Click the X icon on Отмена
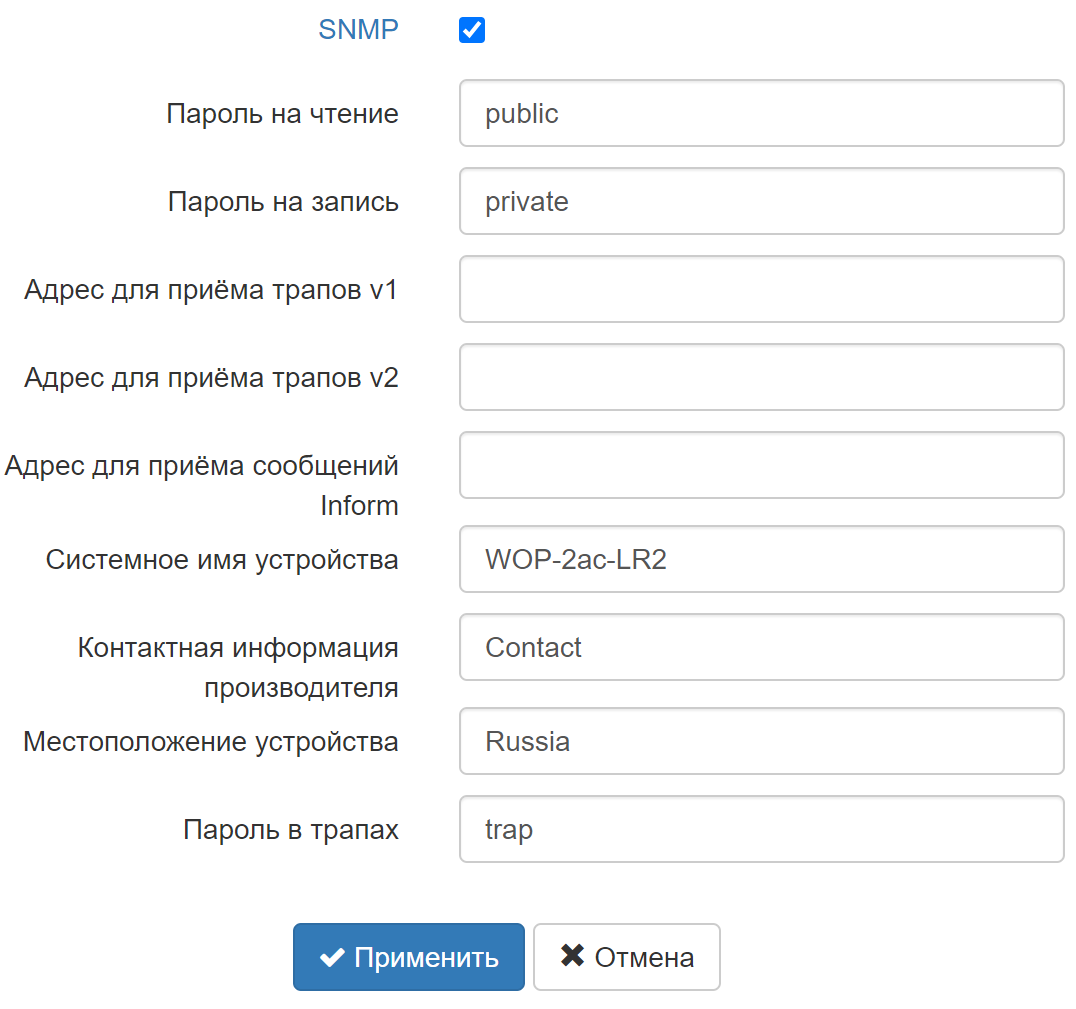Image resolution: width=1076 pixels, height=1009 pixels. 572,956
